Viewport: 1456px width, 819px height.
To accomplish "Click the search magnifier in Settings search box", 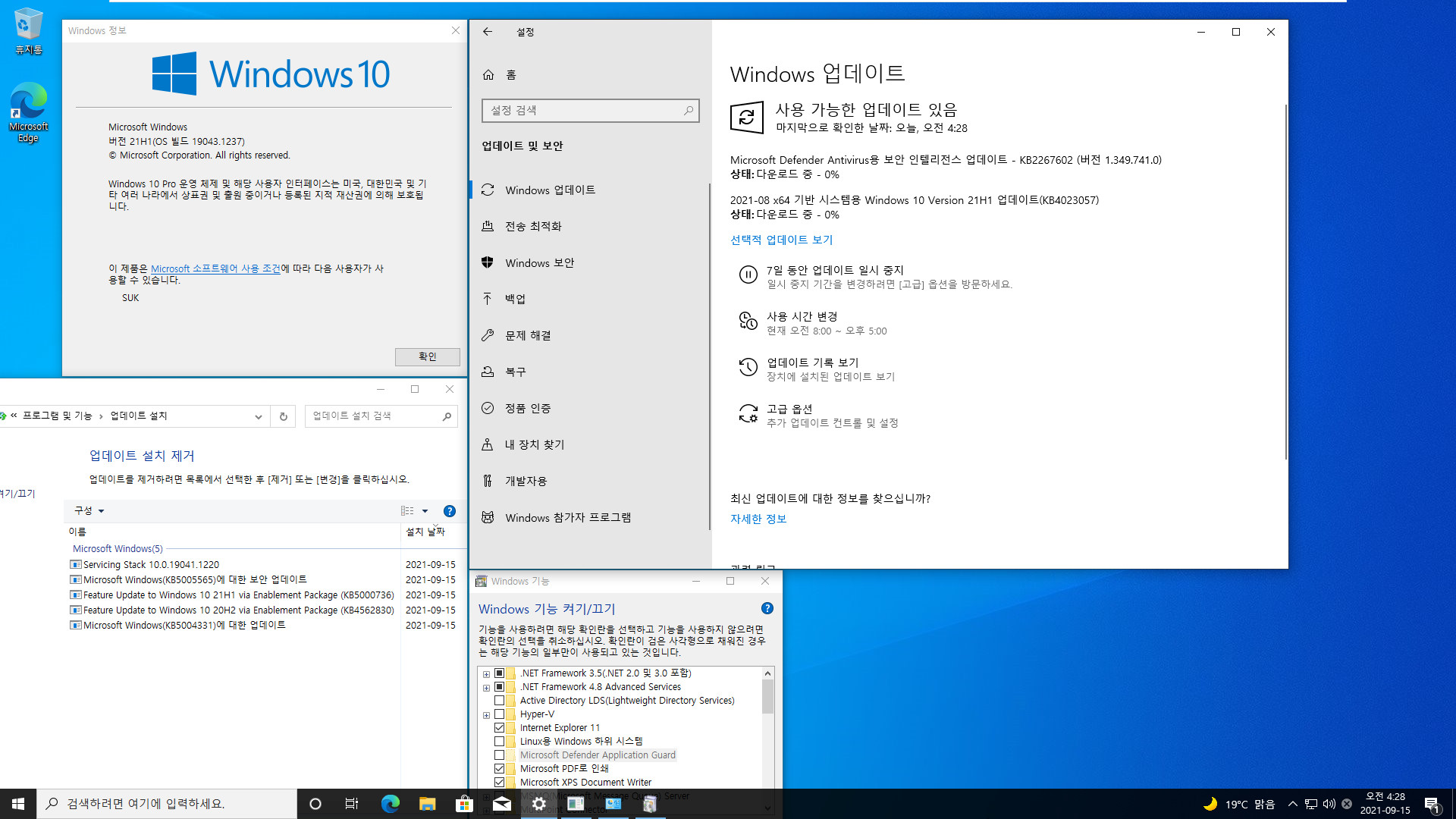I will (688, 111).
